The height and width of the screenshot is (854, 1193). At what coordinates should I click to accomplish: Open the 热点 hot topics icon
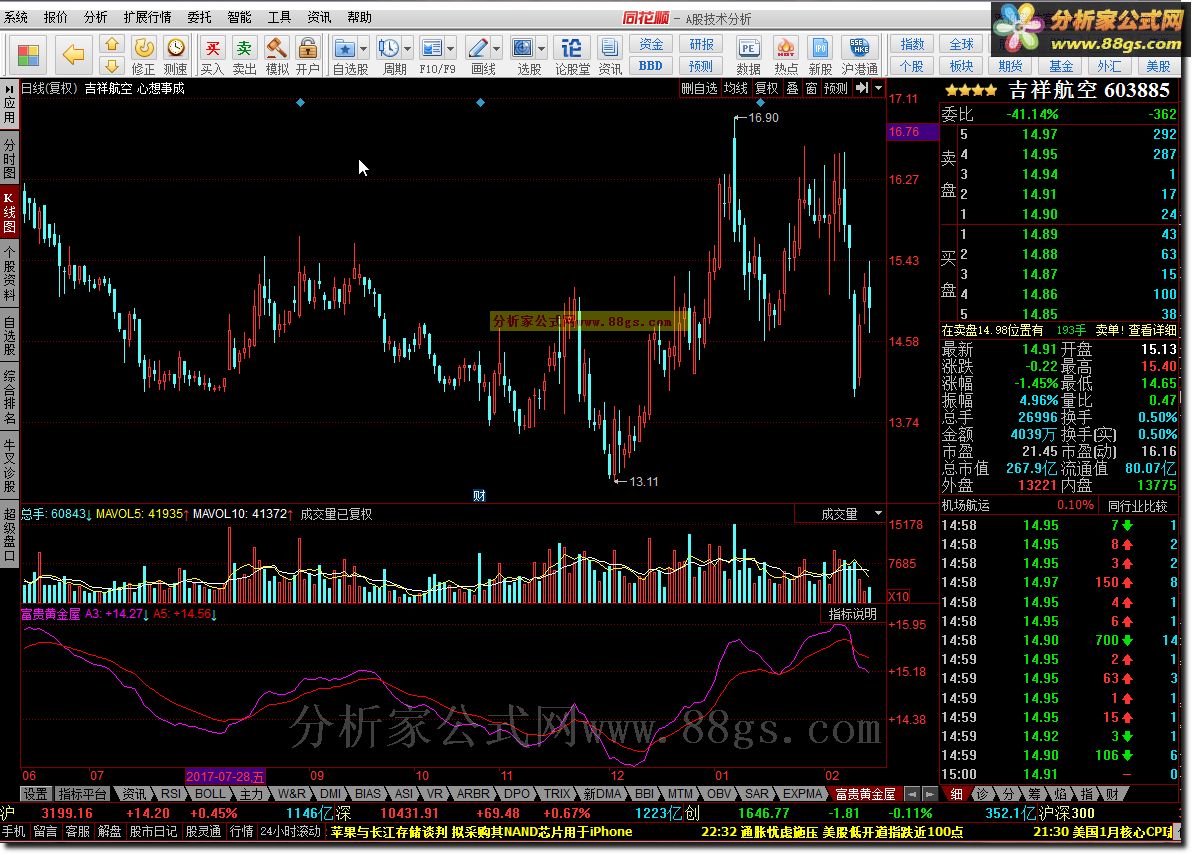(785, 56)
